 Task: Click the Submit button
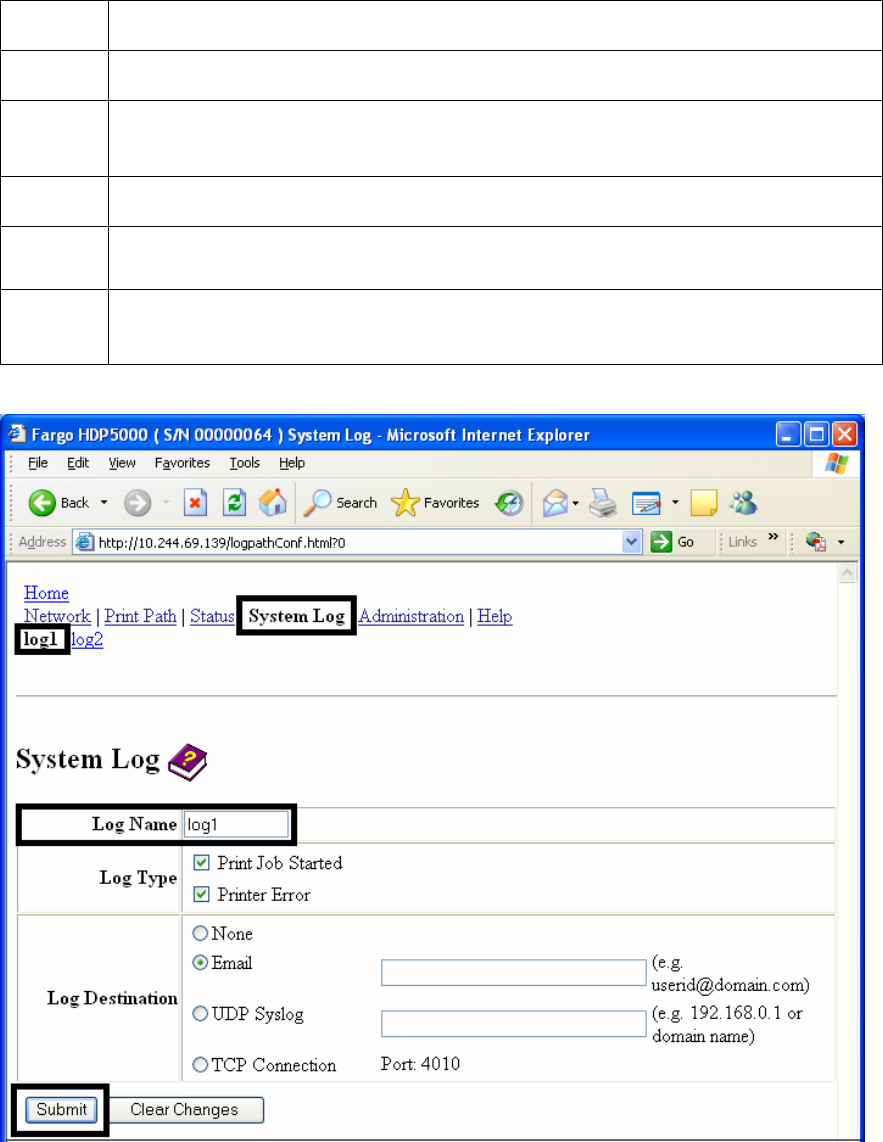[x=61, y=1109]
